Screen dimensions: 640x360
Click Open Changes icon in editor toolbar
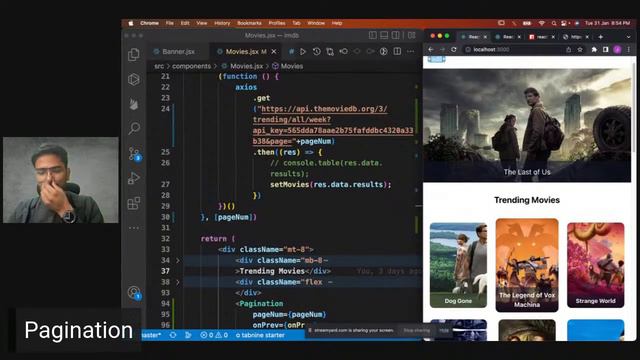330,51
